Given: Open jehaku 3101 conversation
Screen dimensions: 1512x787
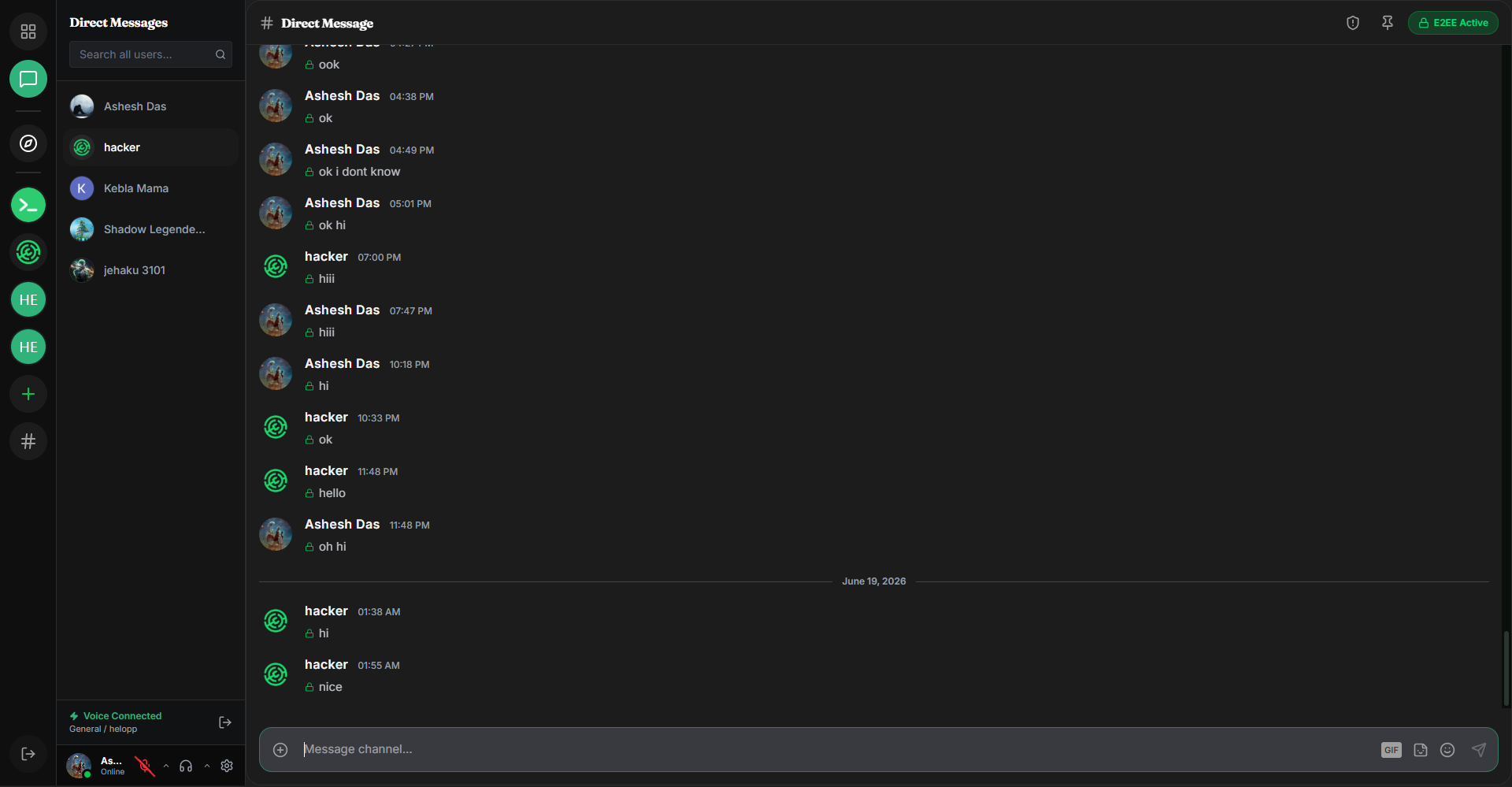Looking at the screenshot, I should point(150,270).
